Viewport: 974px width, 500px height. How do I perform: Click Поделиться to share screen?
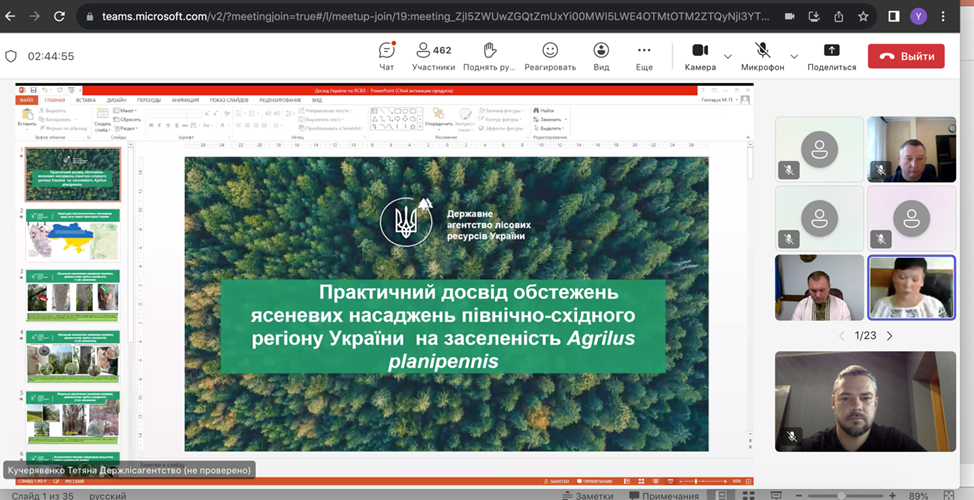[x=831, y=56]
